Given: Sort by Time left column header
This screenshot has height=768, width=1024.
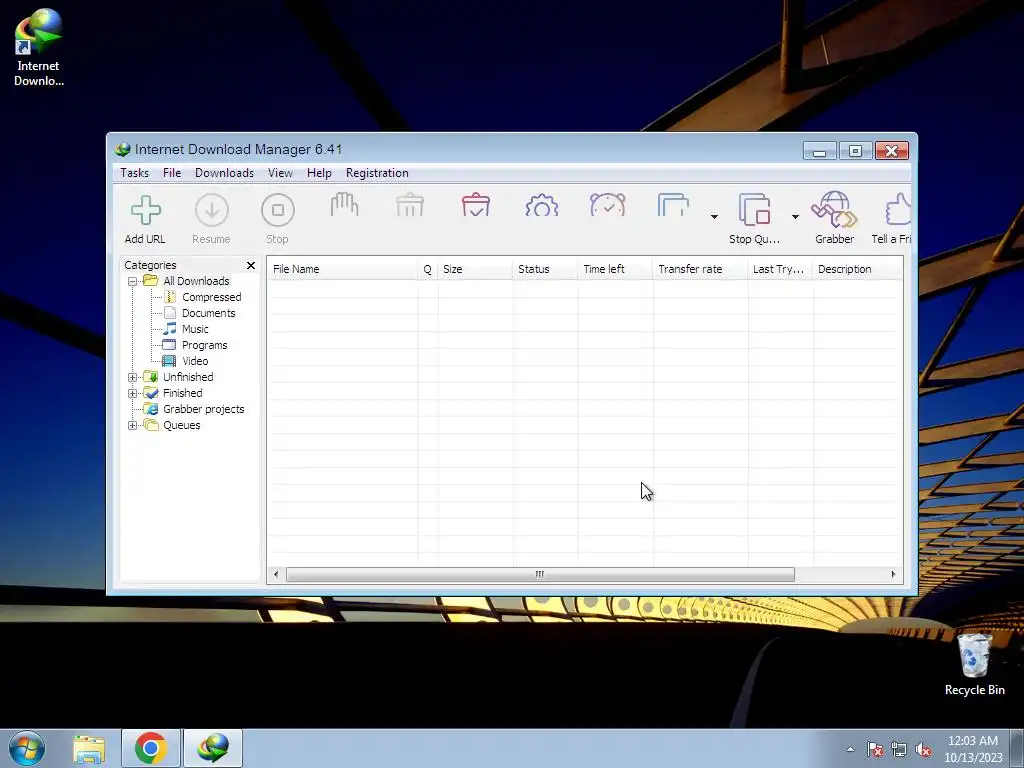Looking at the screenshot, I should [x=615, y=269].
